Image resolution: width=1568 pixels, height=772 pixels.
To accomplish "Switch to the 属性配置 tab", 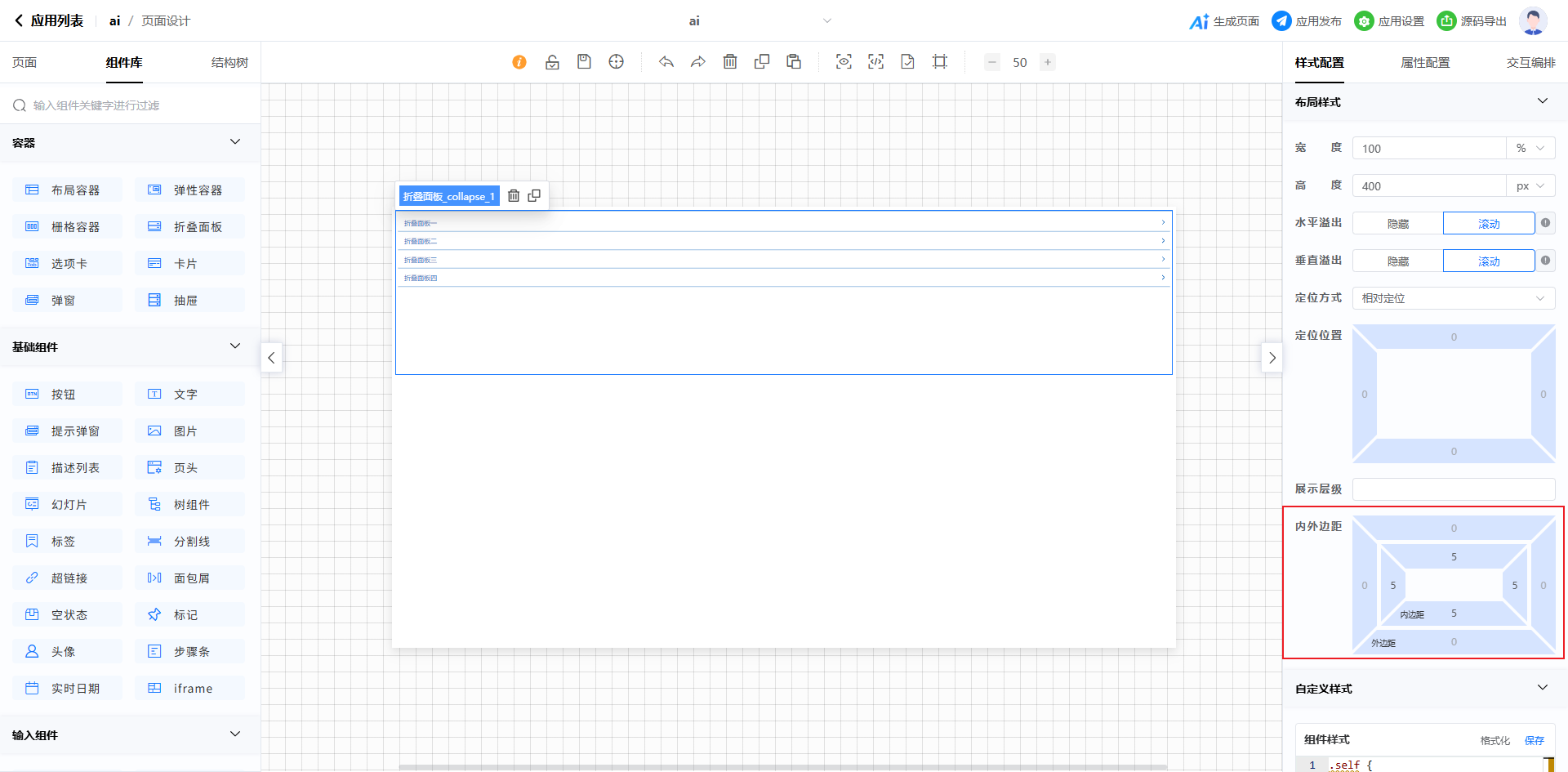I will pyautogui.click(x=1425, y=63).
